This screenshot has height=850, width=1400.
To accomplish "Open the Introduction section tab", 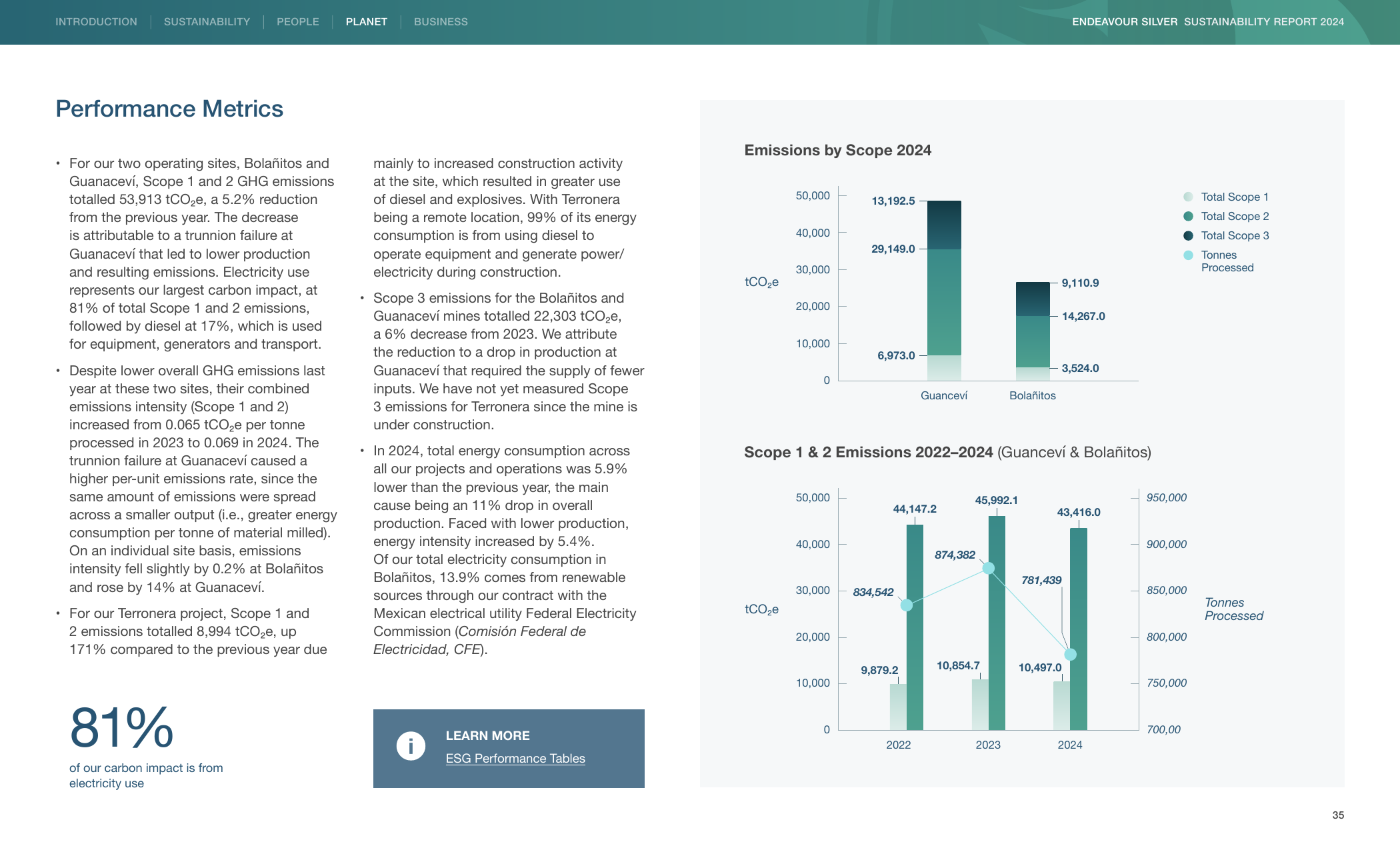I will tap(96, 22).
